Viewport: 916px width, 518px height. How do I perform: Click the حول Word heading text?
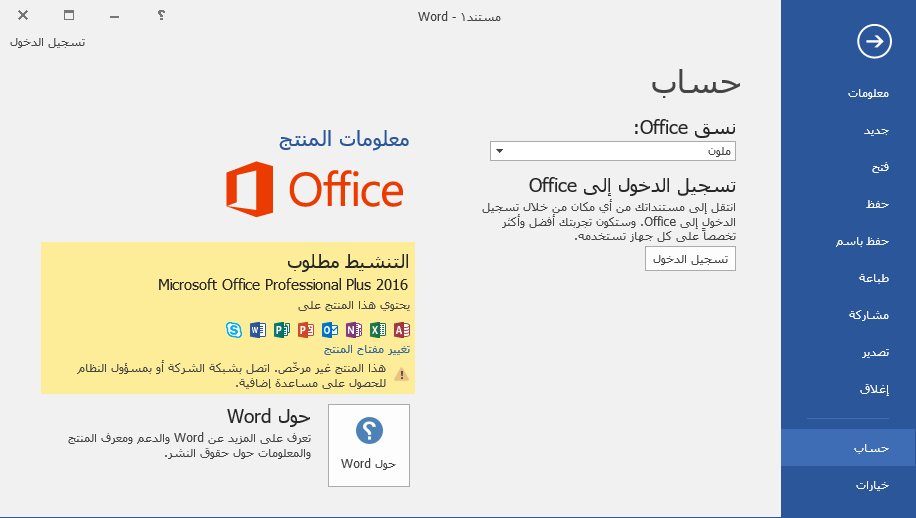point(269,416)
